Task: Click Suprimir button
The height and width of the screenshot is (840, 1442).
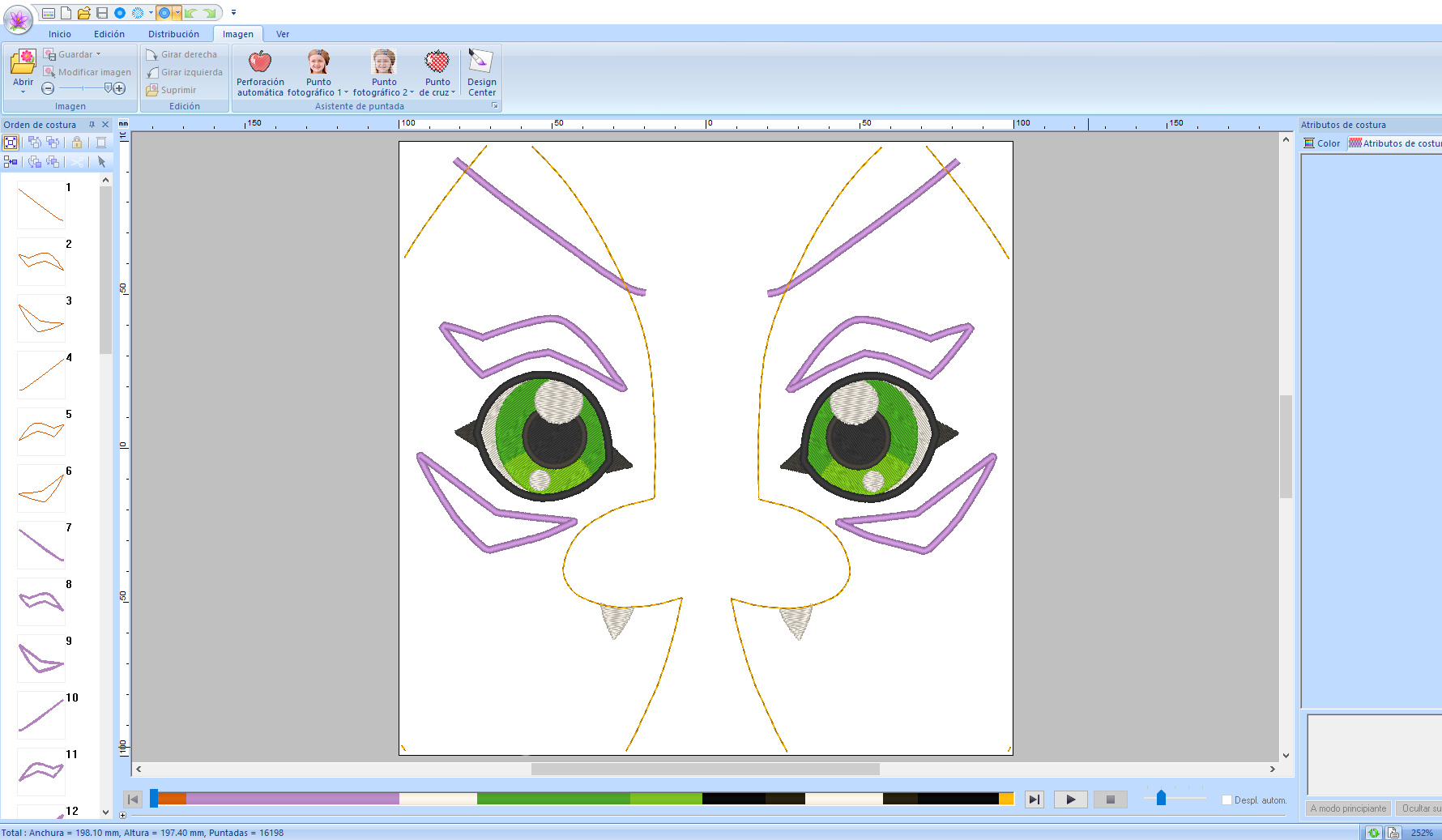Action: pyautogui.click(x=171, y=90)
